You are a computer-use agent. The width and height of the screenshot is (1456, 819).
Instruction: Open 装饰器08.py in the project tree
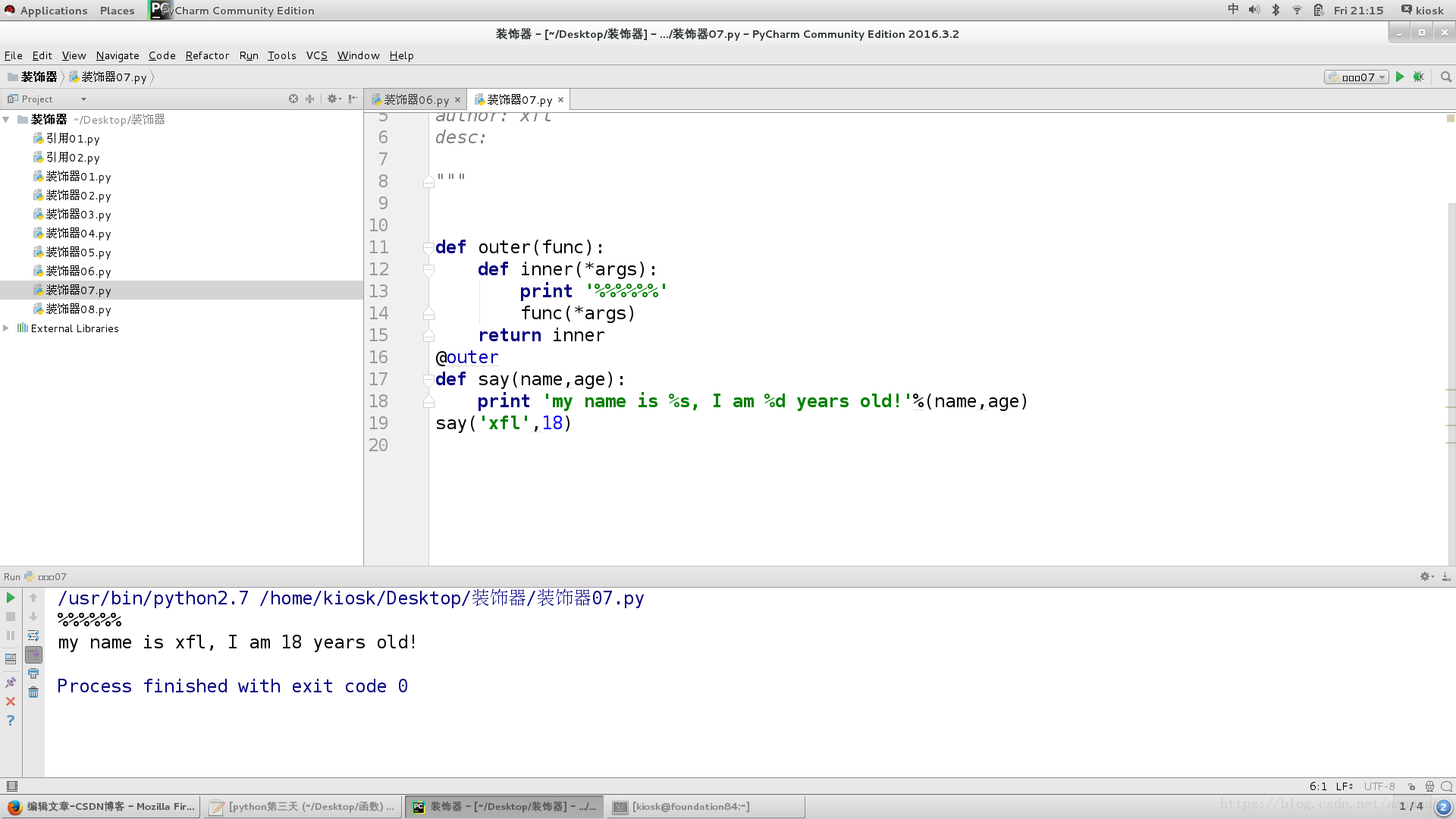78,309
